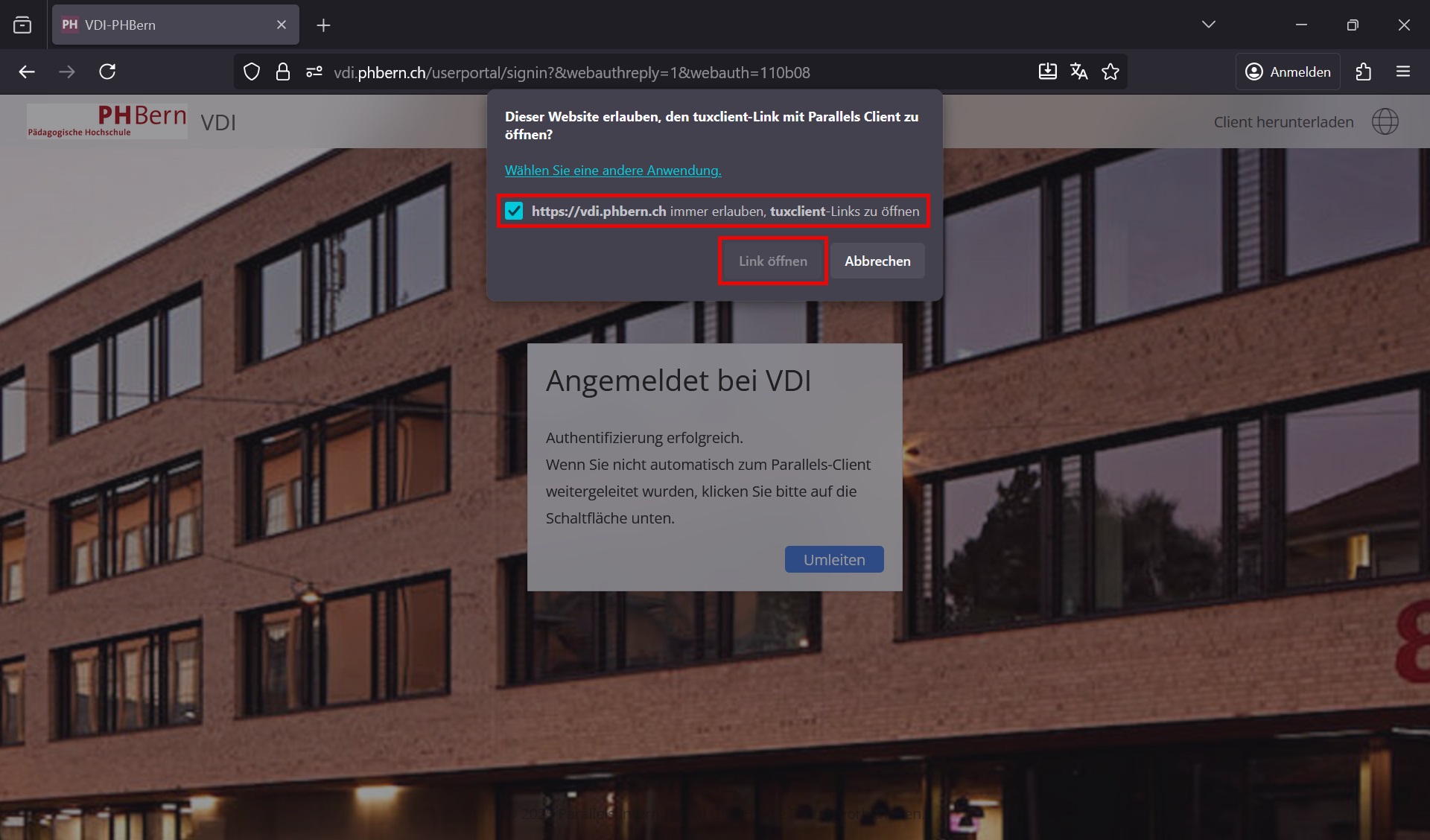Reload the current page
The width and height of the screenshot is (1430, 840).
tap(107, 71)
